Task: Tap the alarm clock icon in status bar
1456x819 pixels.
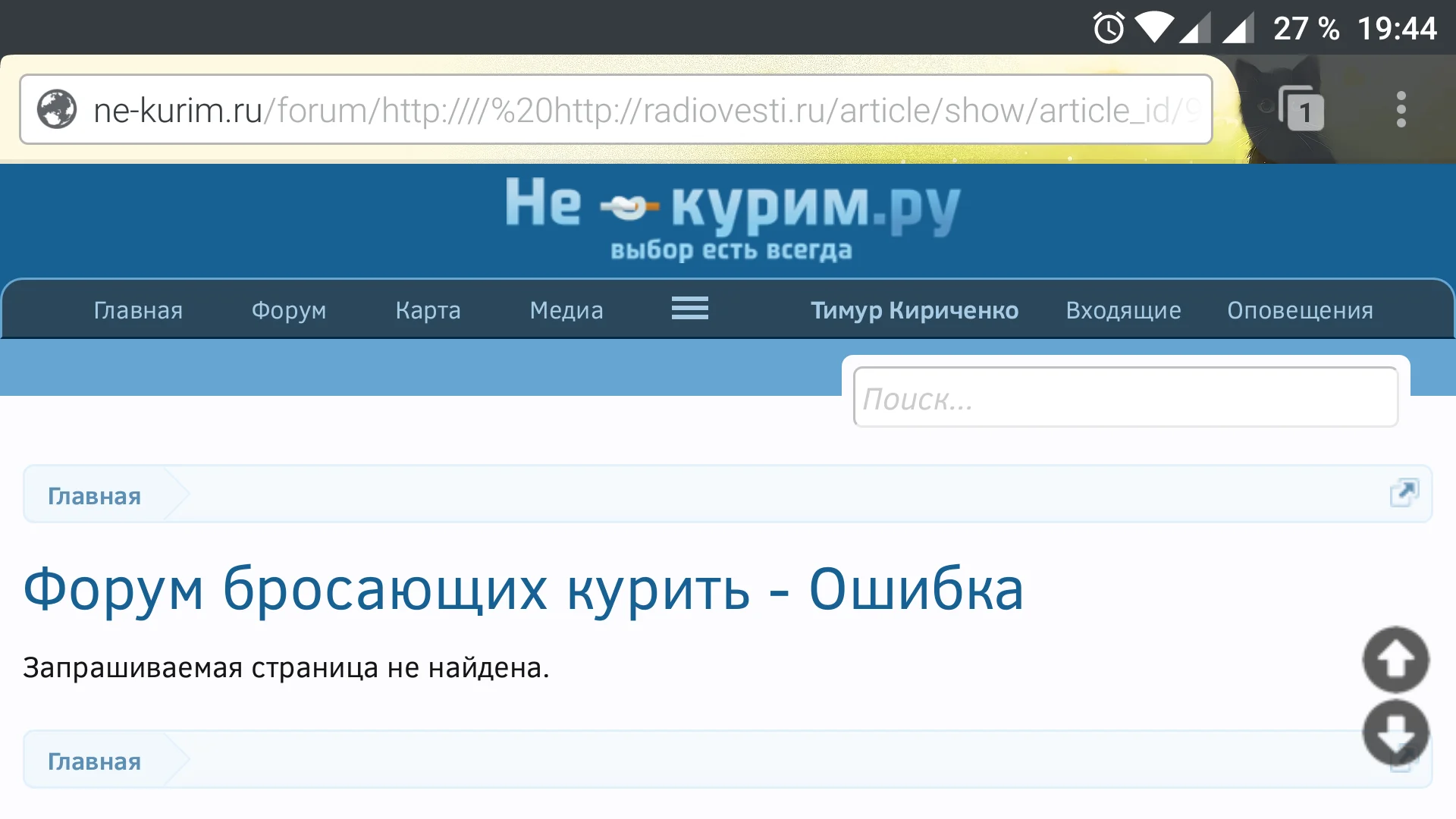Action: coord(1109,29)
